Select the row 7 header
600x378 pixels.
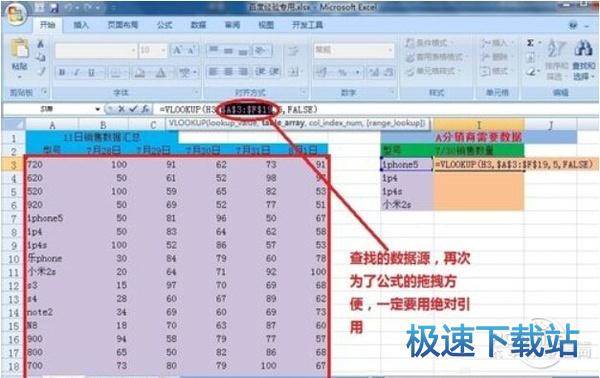13,218
